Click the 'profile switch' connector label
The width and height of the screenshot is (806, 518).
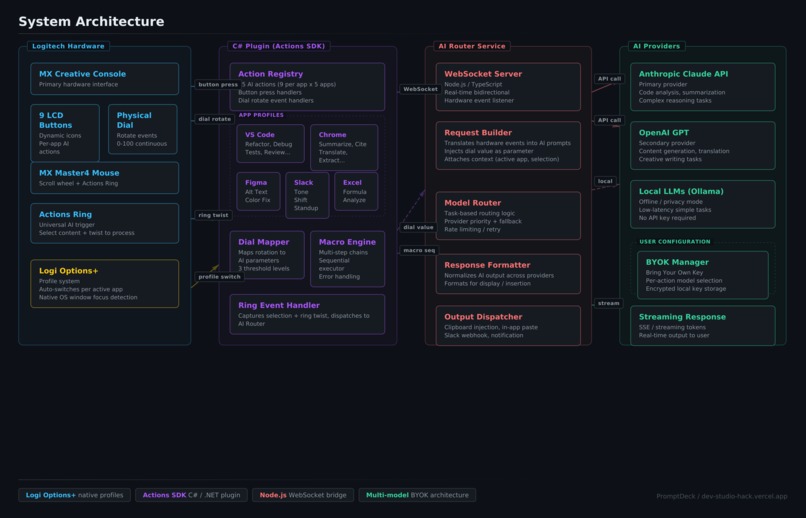pos(219,276)
